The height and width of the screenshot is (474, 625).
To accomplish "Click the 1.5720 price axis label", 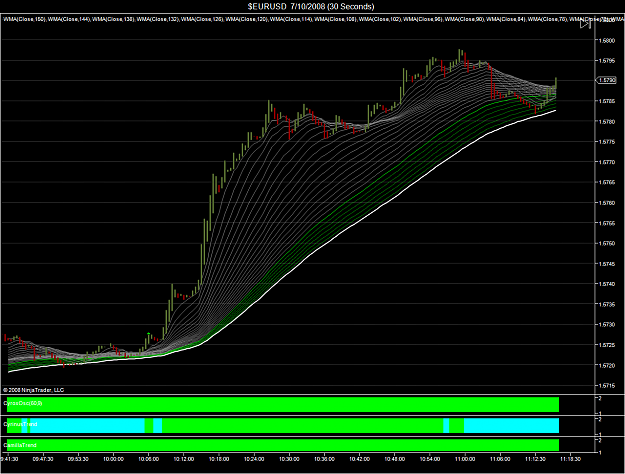I will click(606, 365).
